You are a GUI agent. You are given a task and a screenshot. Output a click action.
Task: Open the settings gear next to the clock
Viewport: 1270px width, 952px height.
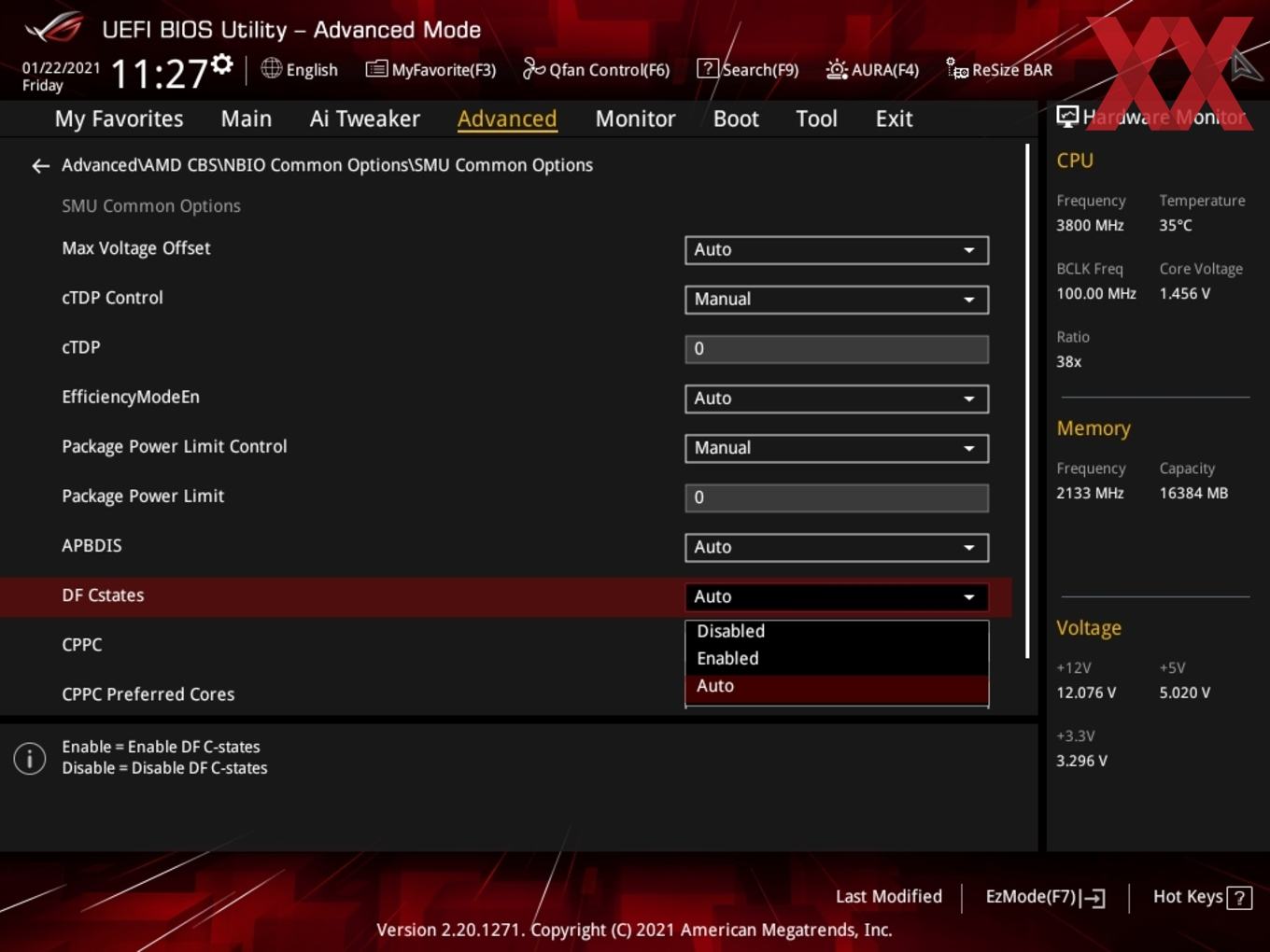point(221,63)
